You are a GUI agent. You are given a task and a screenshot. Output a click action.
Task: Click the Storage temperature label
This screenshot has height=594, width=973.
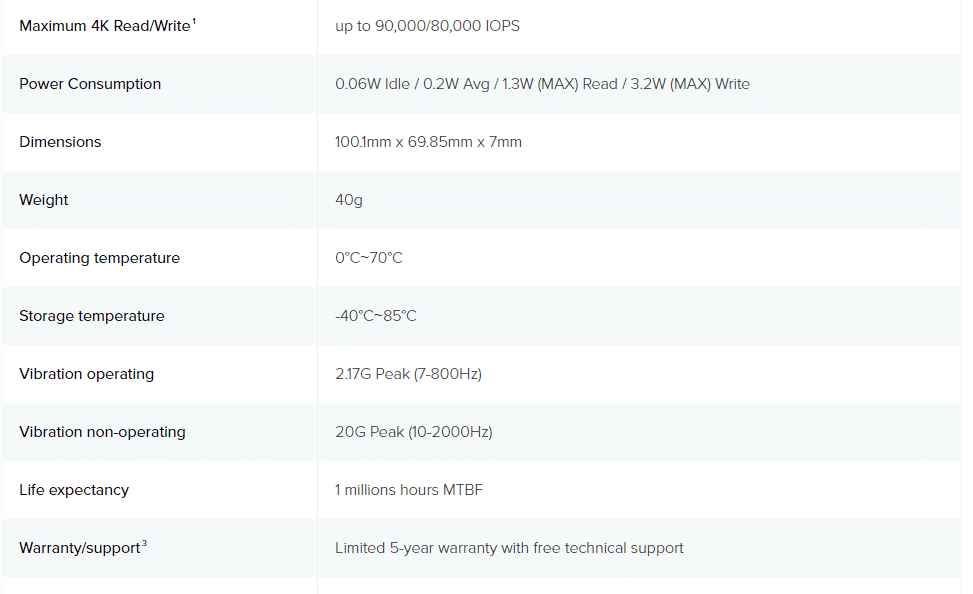click(91, 316)
